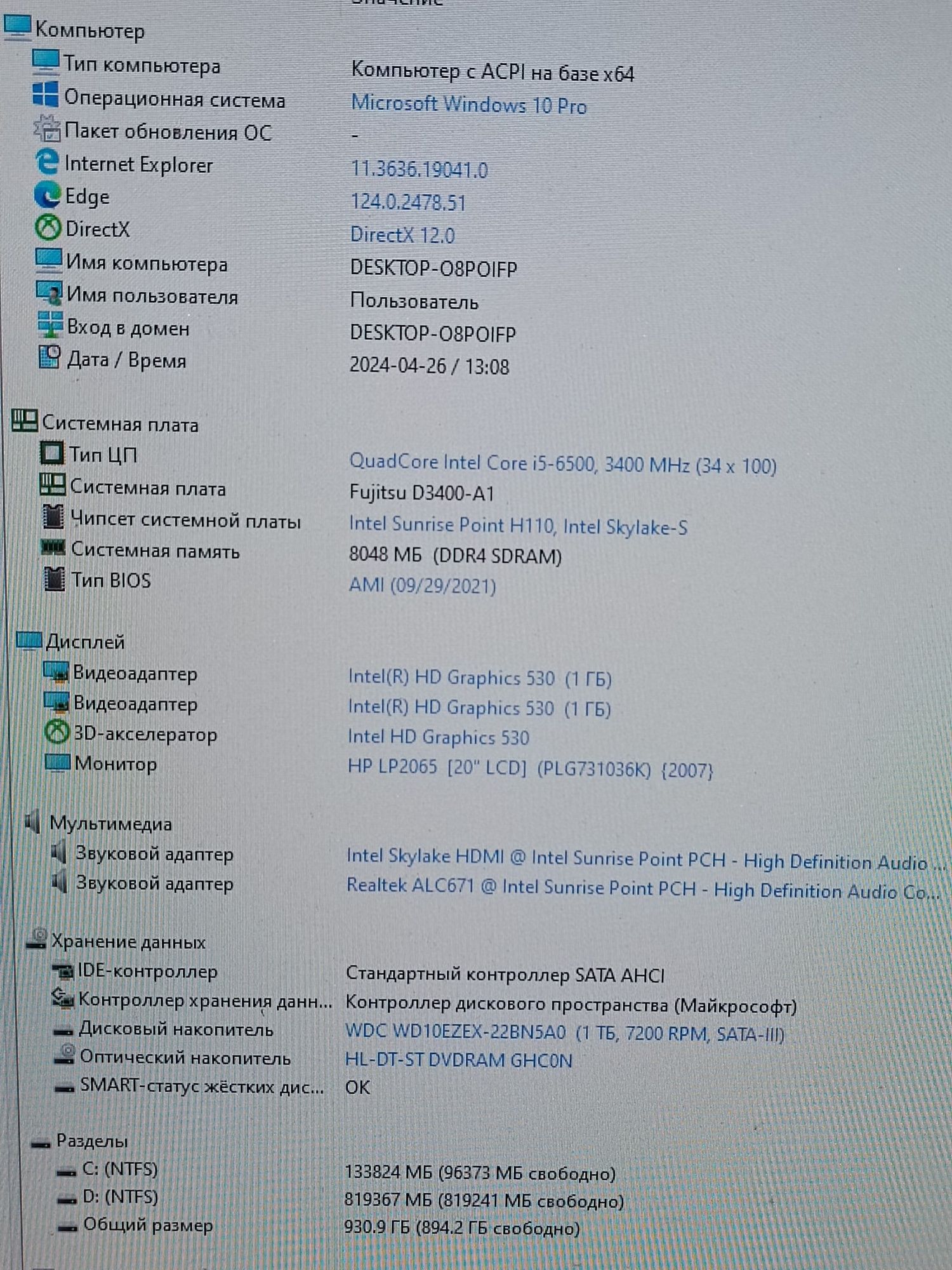
Task: Click the C: (NTFS) partition icon
Action: click(67, 1172)
